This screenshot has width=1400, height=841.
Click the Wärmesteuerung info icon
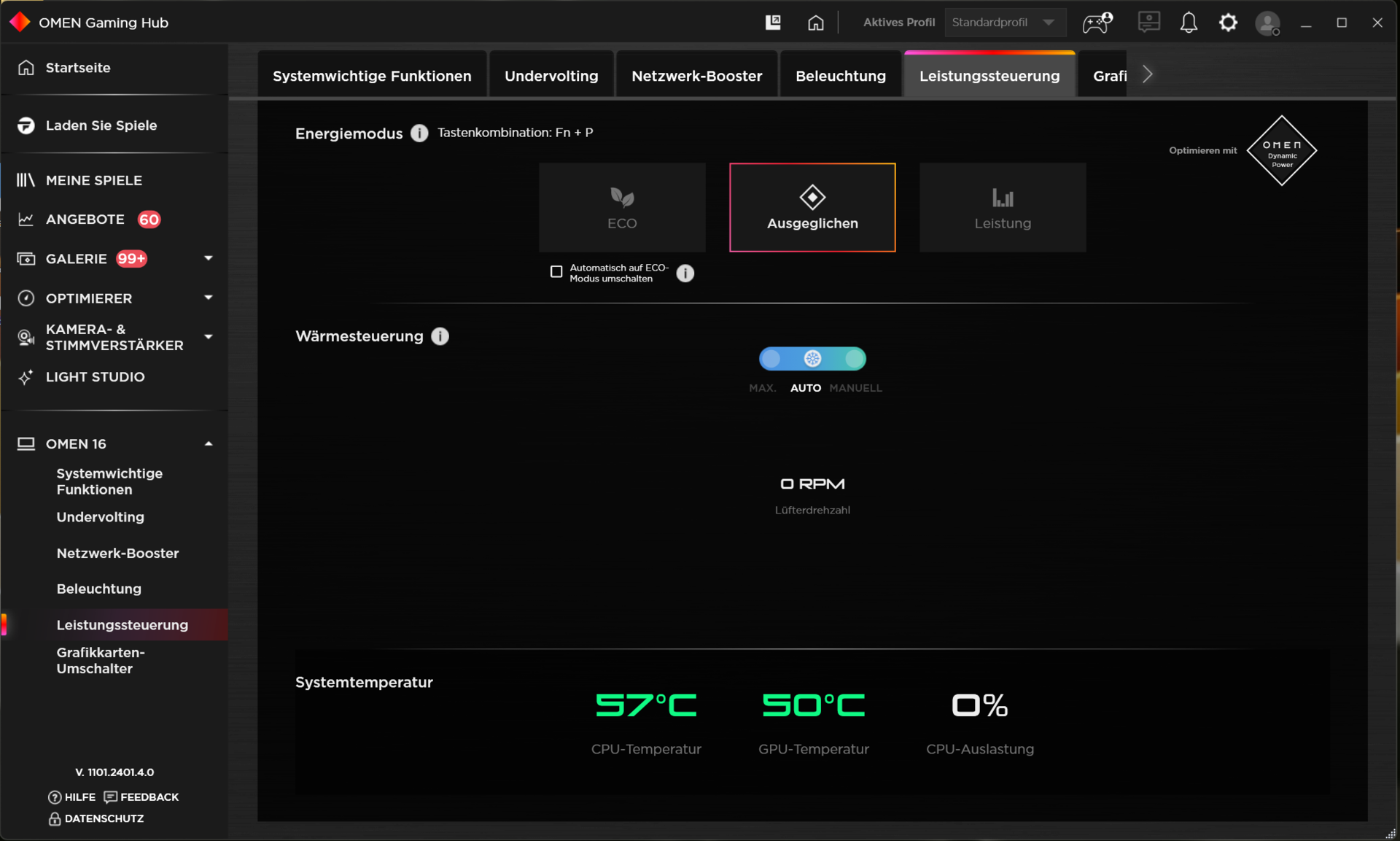pos(440,336)
